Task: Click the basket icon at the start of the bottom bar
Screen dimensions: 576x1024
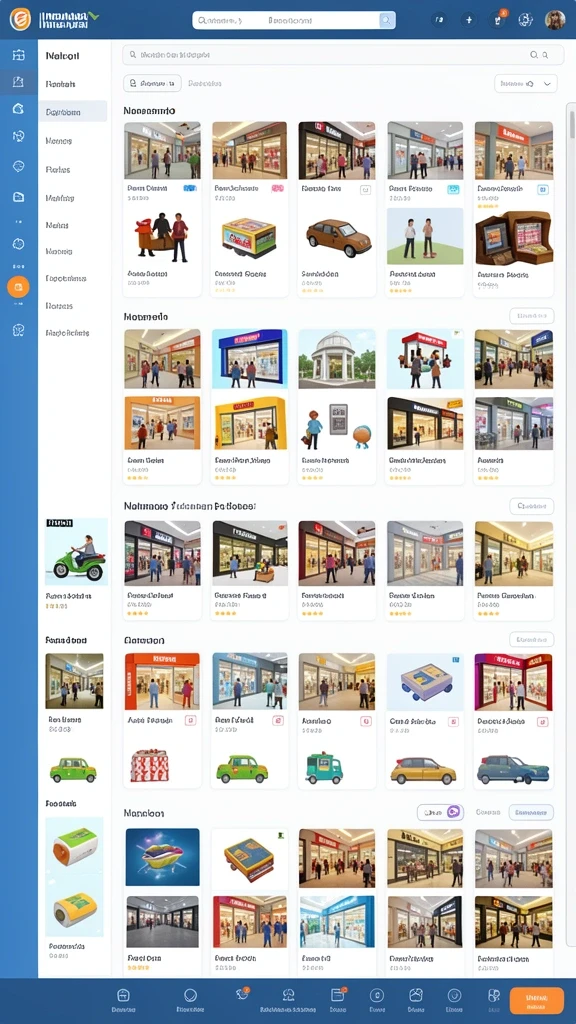Action: (123, 995)
